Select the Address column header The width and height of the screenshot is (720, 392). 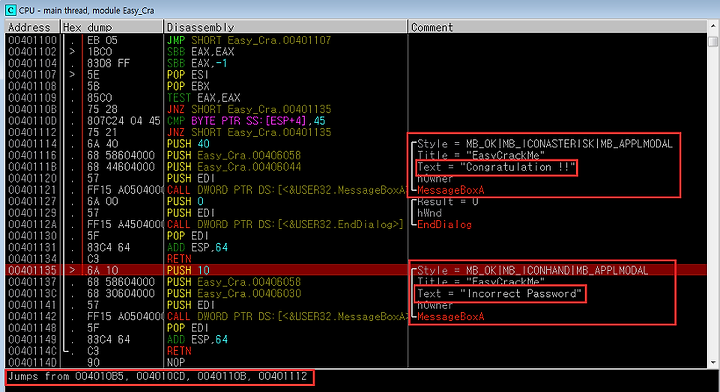coord(32,27)
